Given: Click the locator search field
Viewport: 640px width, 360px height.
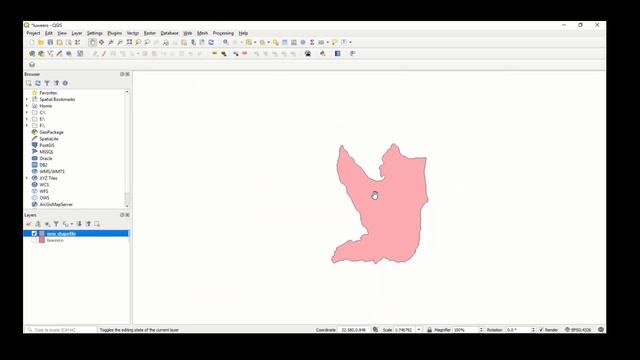Looking at the screenshot, I should (x=61, y=329).
